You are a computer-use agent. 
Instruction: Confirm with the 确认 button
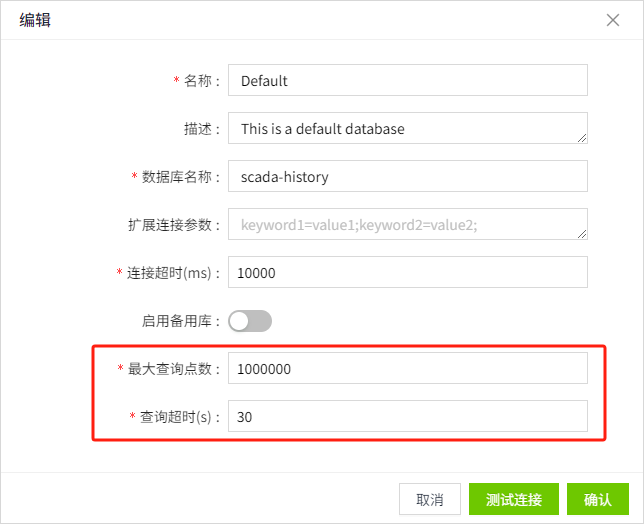[x=597, y=499]
